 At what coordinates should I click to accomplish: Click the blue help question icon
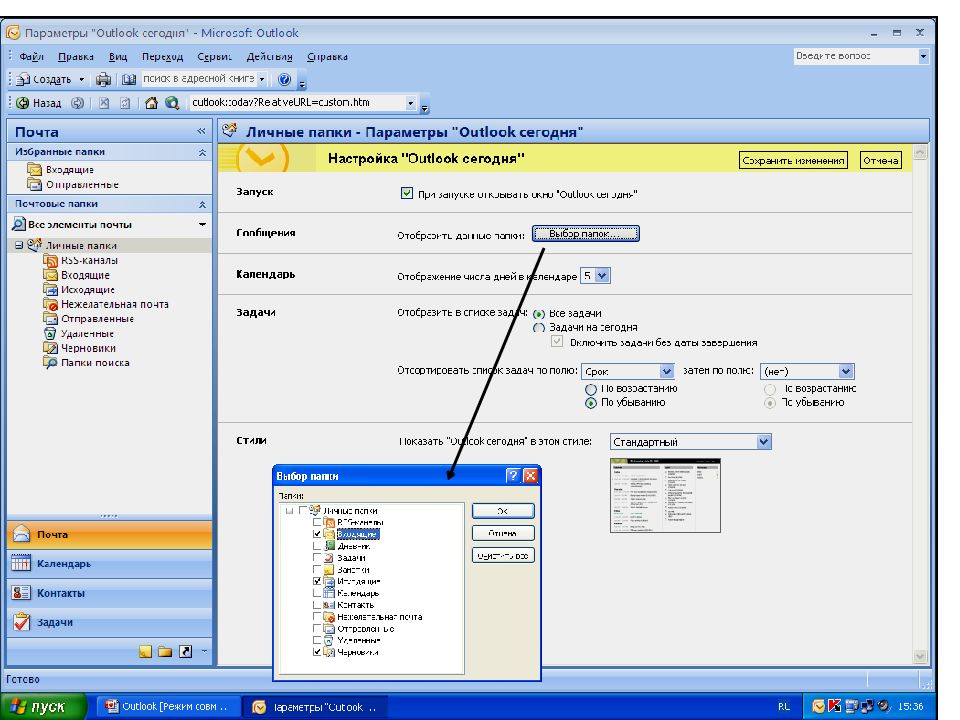pyautogui.click(x=284, y=79)
